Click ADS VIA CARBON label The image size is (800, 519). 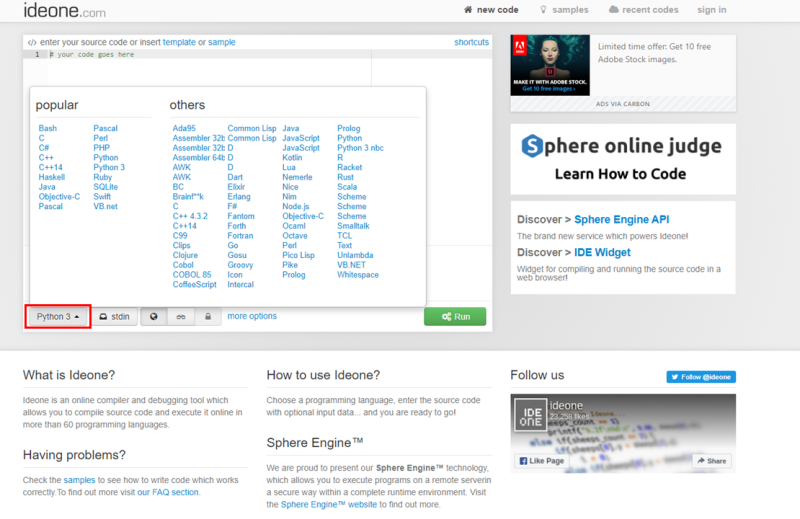pos(622,104)
